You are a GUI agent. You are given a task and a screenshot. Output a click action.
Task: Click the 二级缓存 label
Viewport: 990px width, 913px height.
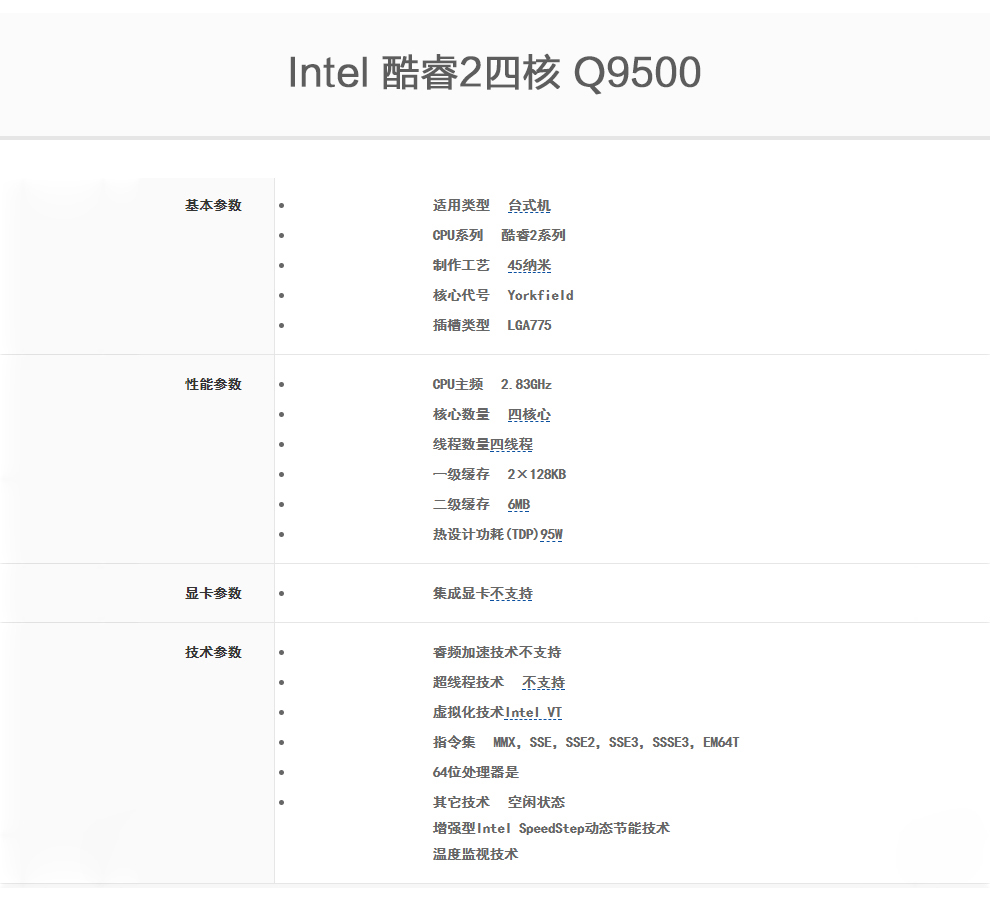(x=461, y=504)
